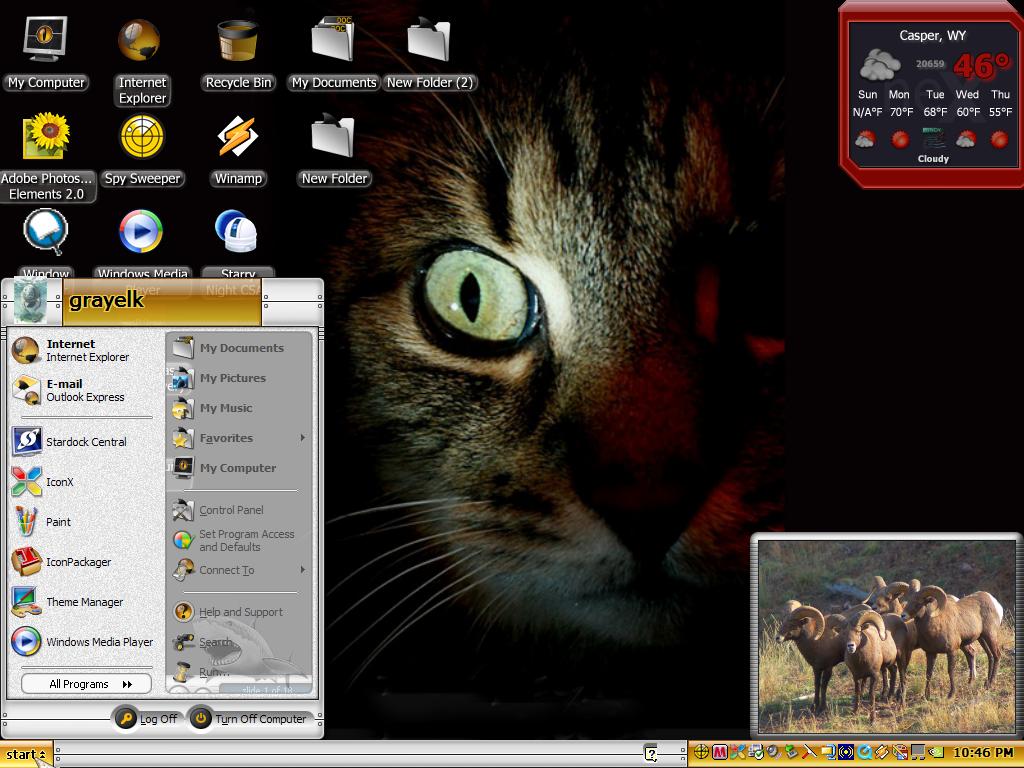Expand All Programs list
1024x768 pixels.
tap(87, 684)
